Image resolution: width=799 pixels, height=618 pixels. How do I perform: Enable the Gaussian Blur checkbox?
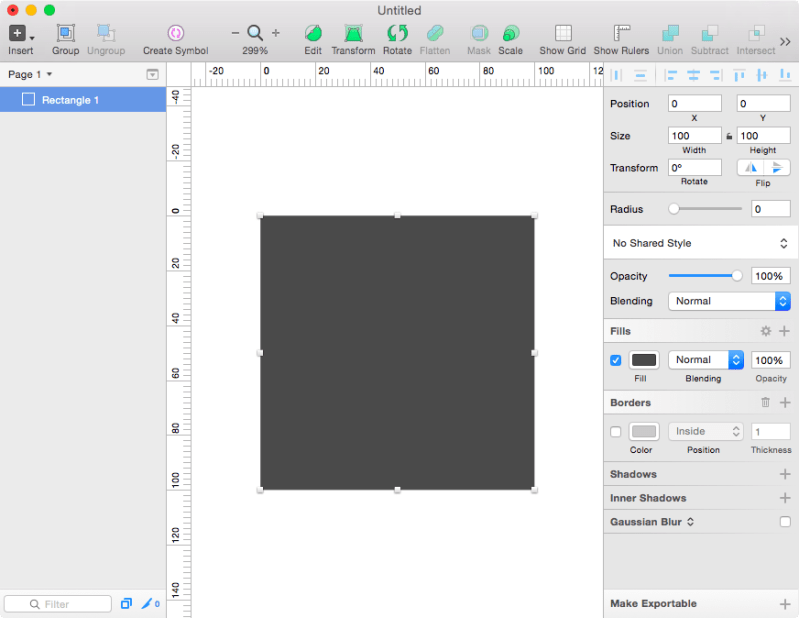[785, 522]
